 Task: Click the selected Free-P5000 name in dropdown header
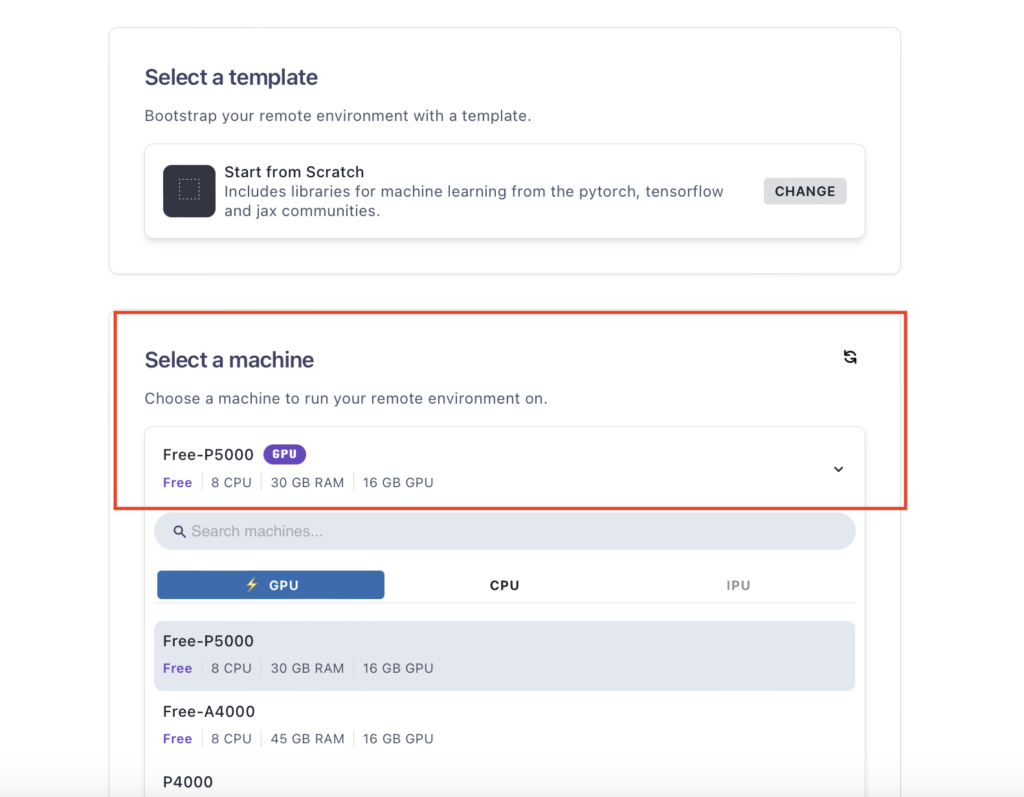208,455
